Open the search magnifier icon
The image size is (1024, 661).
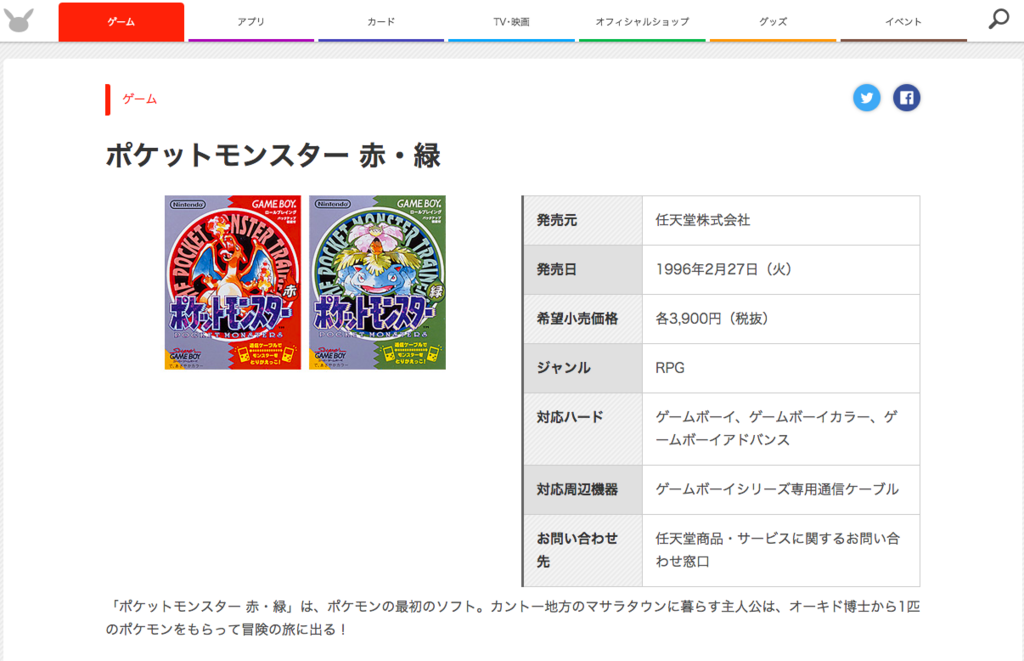point(999,19)
